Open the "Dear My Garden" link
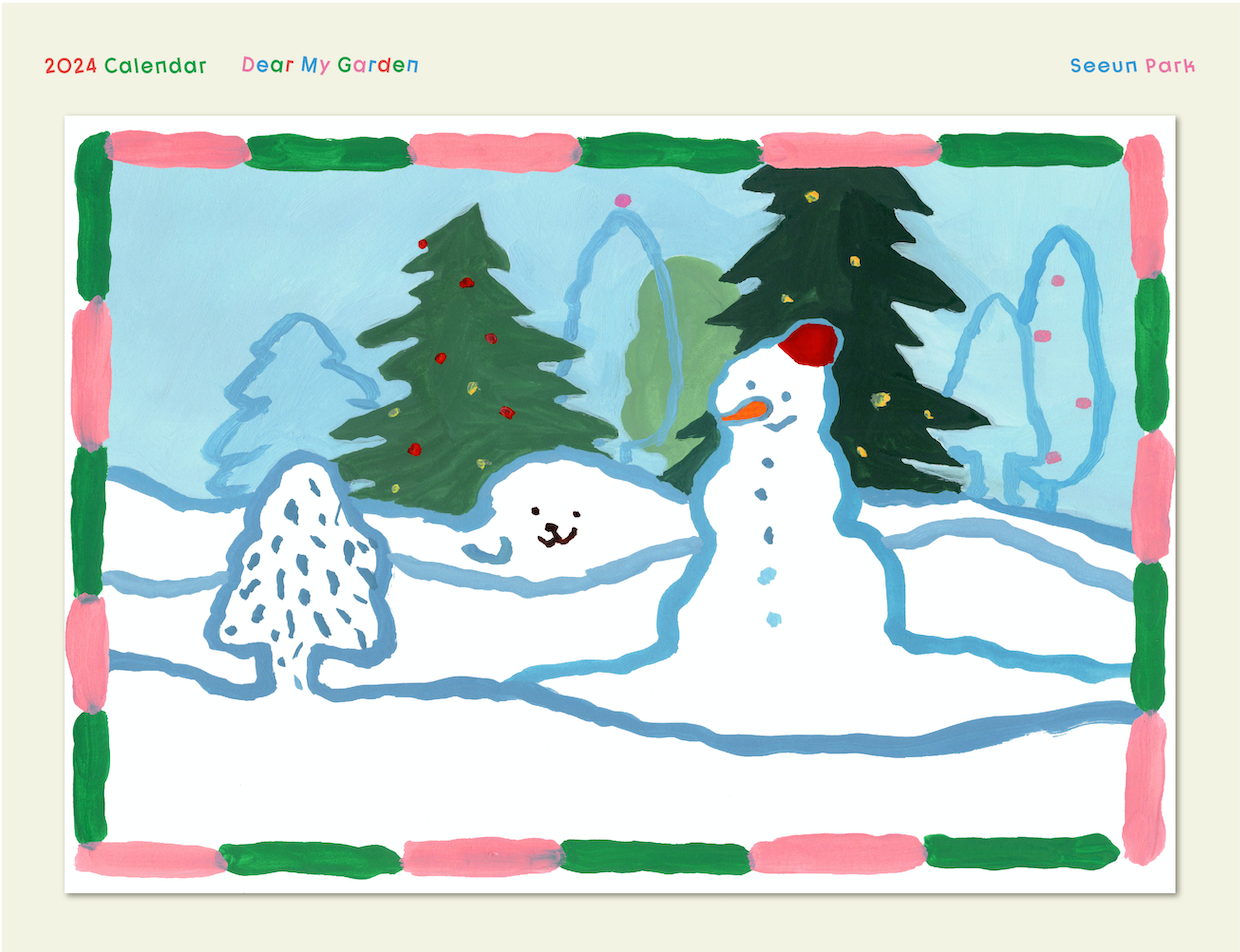1240x952 pixels. click(330, 66)
